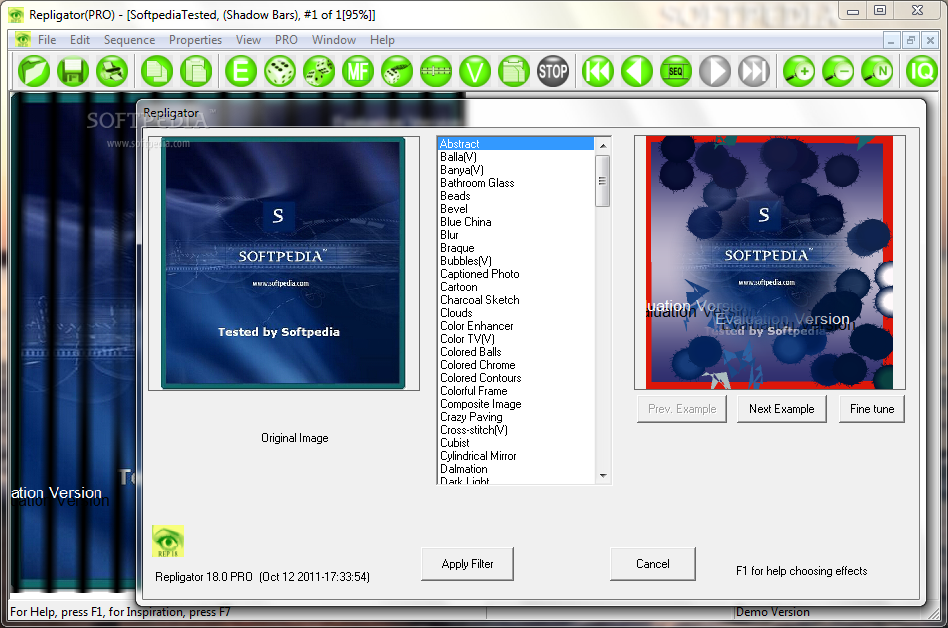948x628 pixels.
Task: Select Colorful Frame effect
Action: (x=515, y=391)
